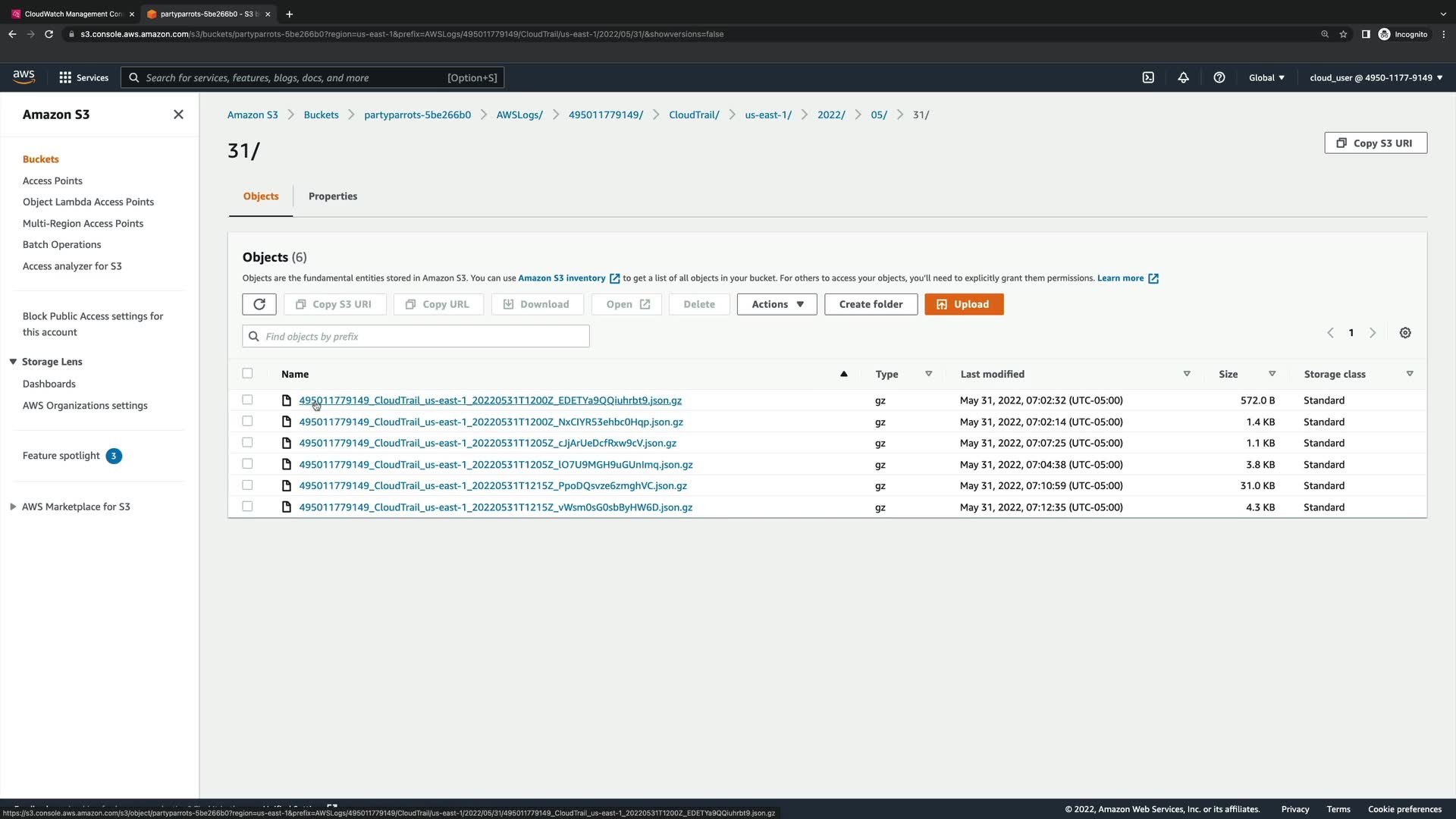Click the help question mark icon
Screen dimensions: 1456x819
(x=1219, y=77)
